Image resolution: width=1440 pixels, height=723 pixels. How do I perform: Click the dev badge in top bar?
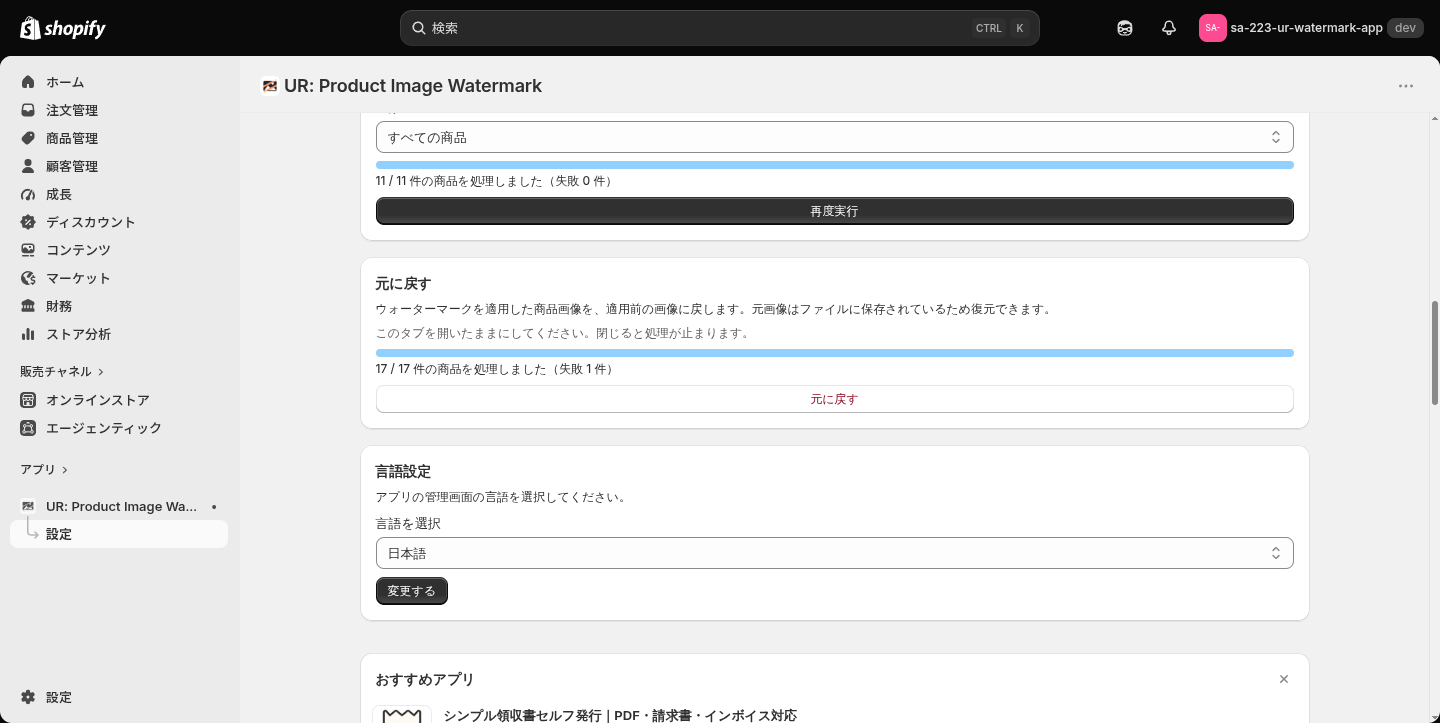coord(1405,28)
